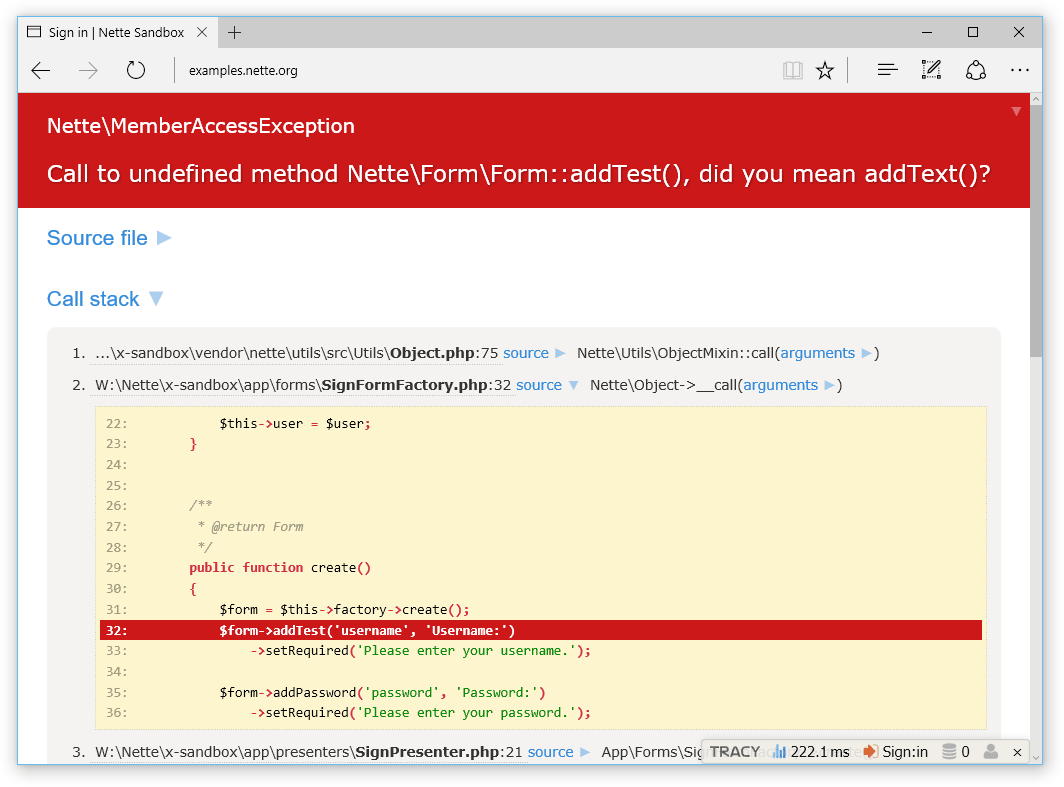
Task: Click highlighted line 32 addTest code
Action: click(541, 630)
